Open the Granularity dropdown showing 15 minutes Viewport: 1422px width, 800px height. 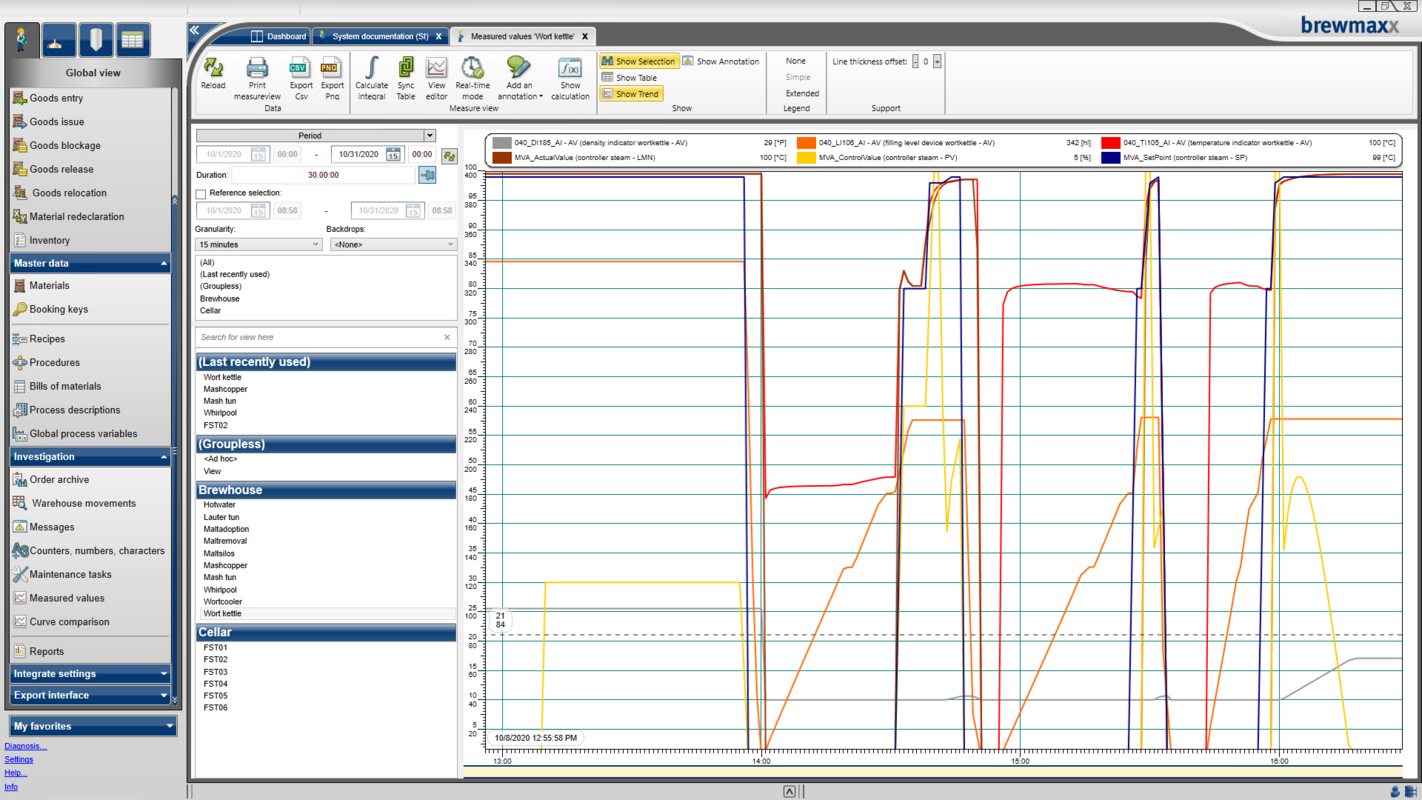click(258, 245)
